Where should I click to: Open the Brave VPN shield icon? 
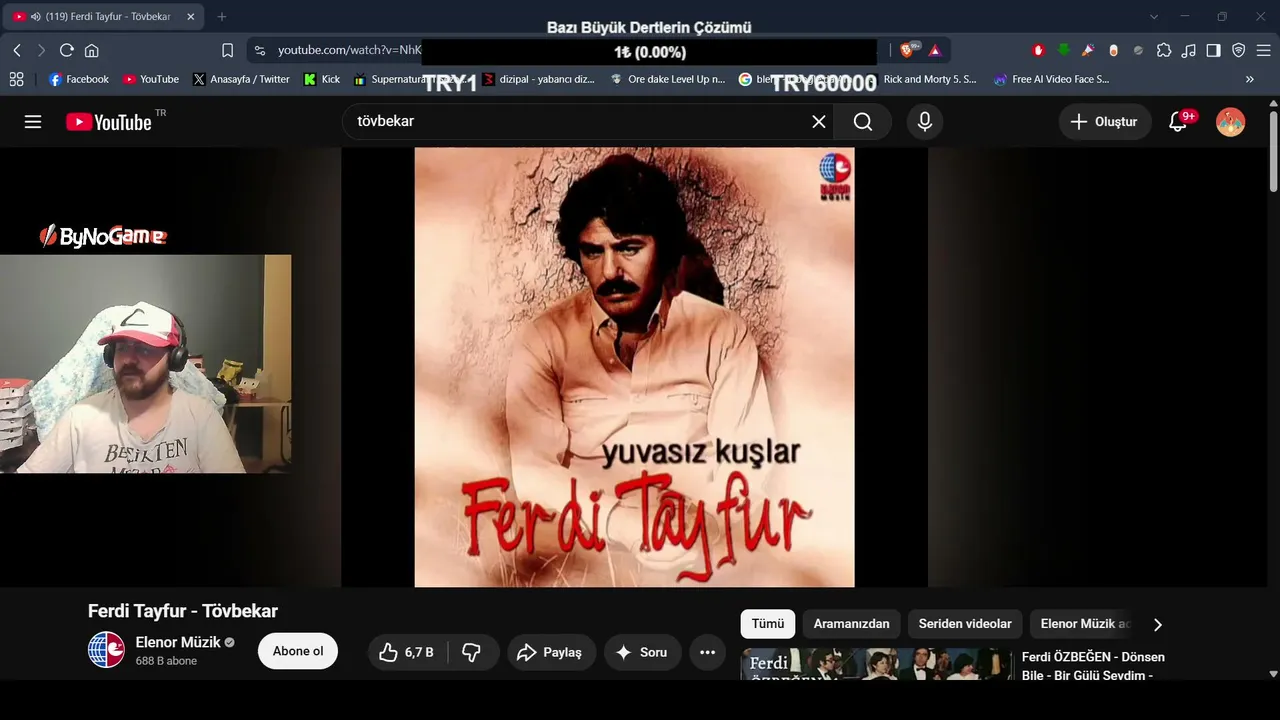coord(1239,50)
